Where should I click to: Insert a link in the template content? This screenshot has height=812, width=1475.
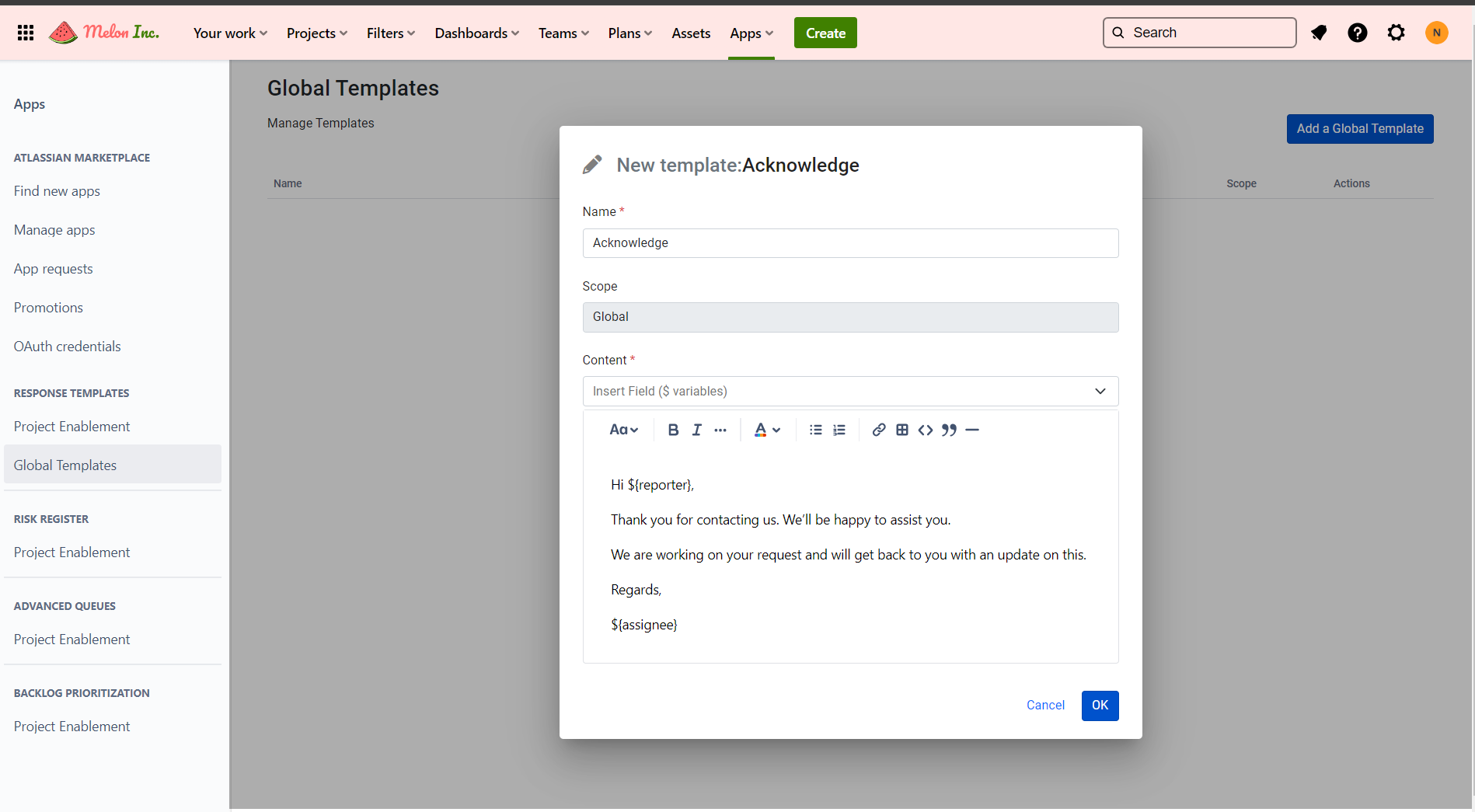point(878,430)
